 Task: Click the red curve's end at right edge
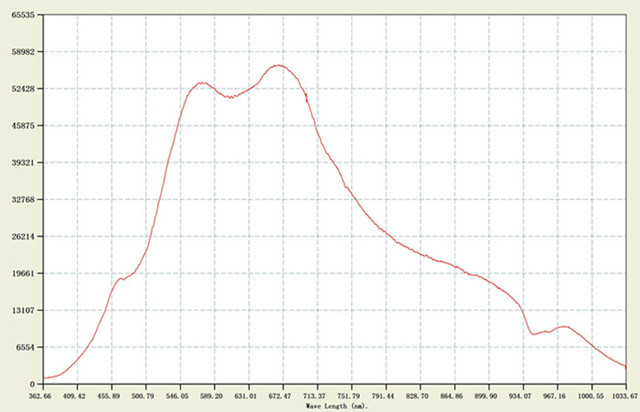point(625,367)
